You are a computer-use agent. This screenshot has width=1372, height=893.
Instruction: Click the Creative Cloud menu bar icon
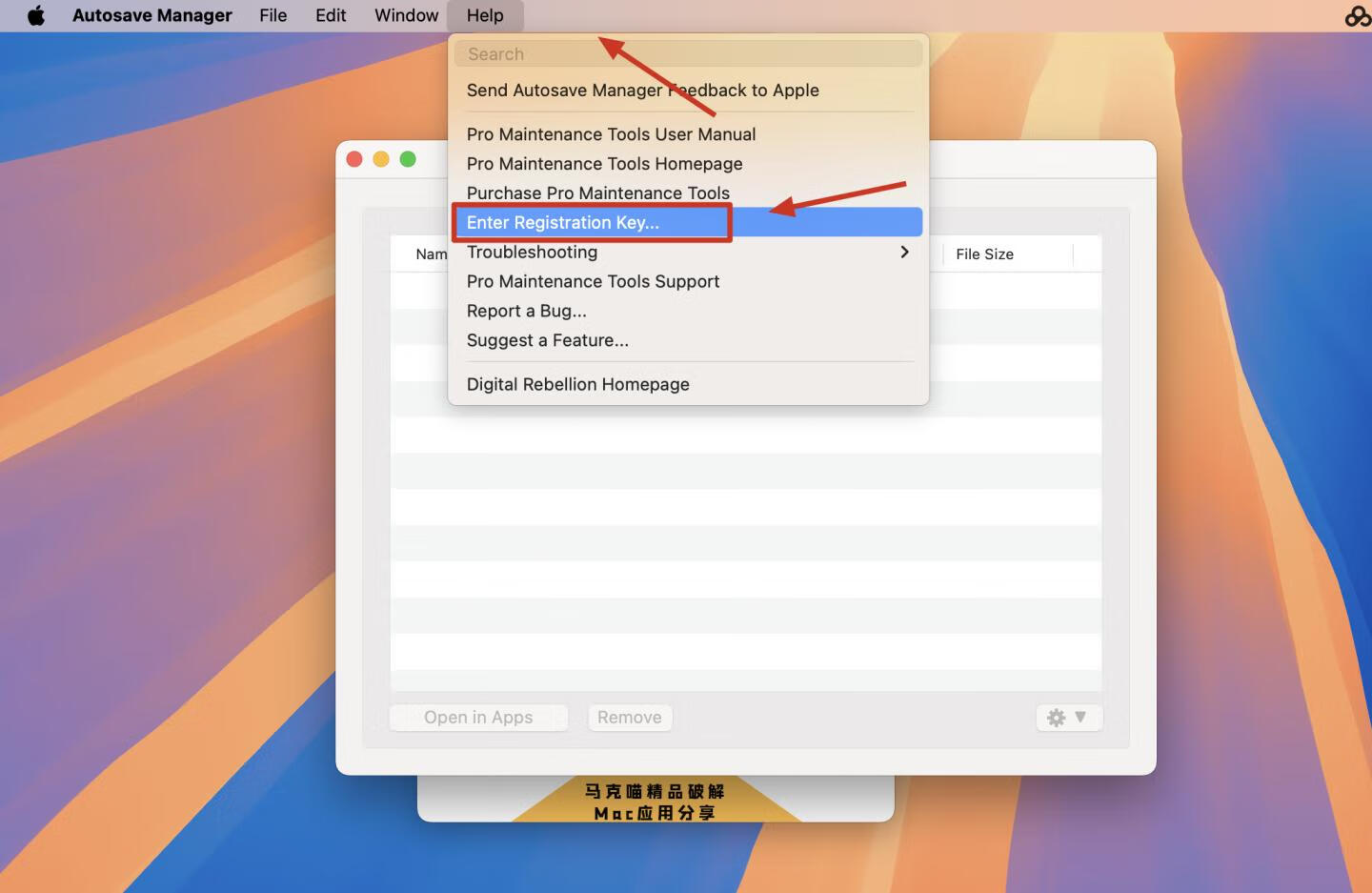(1357, 16)
